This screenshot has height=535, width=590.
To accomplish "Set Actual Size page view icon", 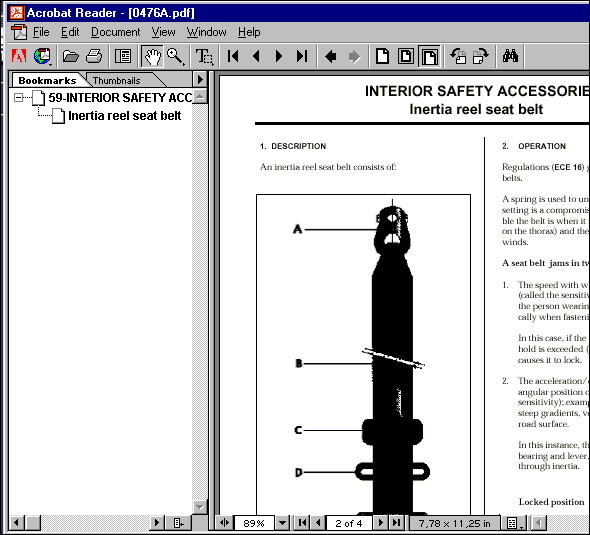I will (x=383, y=56).
